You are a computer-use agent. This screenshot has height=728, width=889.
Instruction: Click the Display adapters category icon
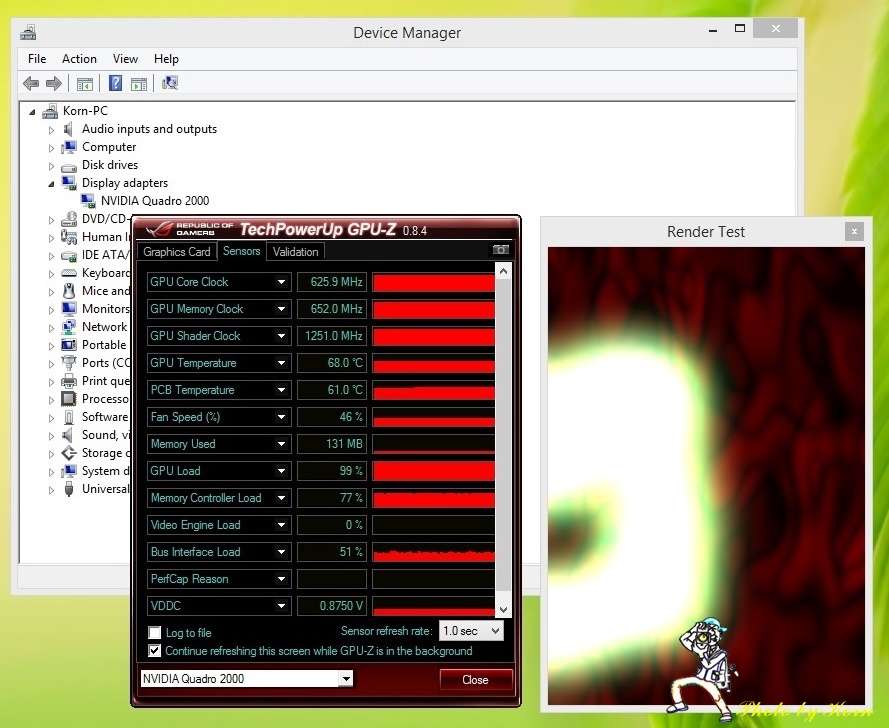point(69,183)
